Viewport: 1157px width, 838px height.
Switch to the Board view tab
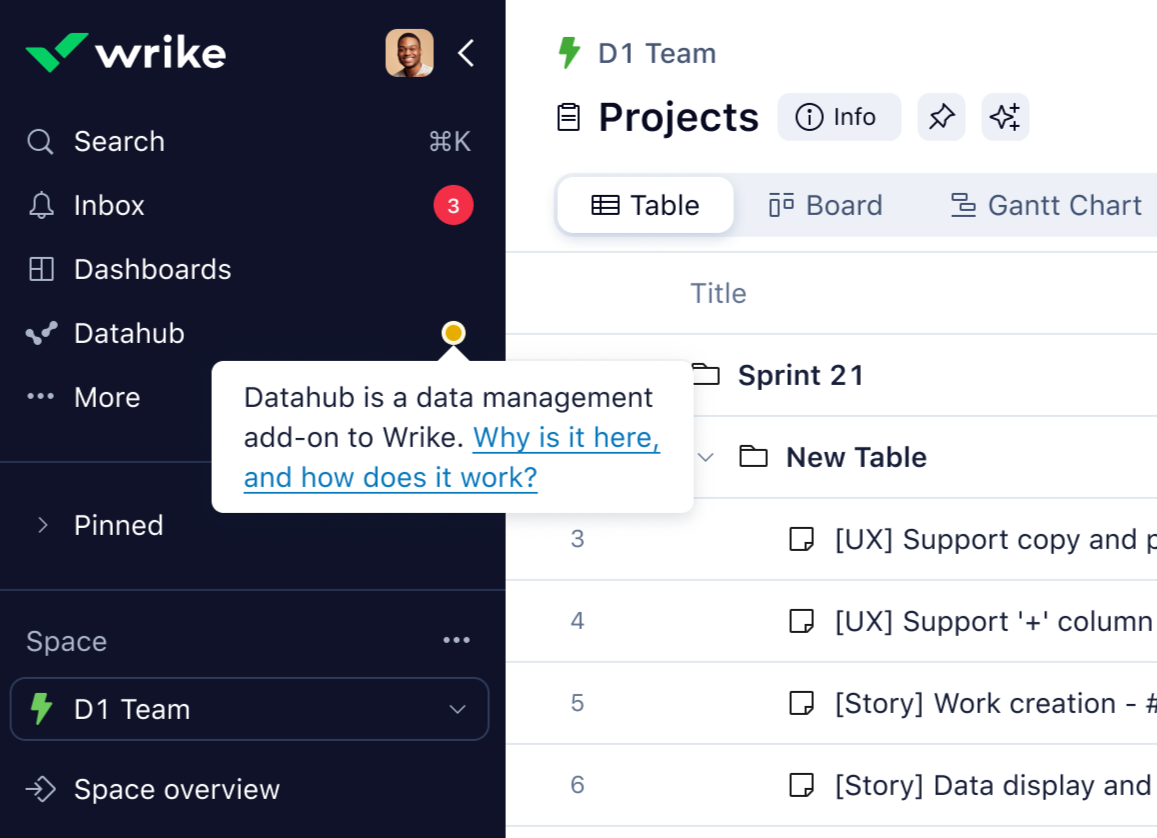[826, 205]
